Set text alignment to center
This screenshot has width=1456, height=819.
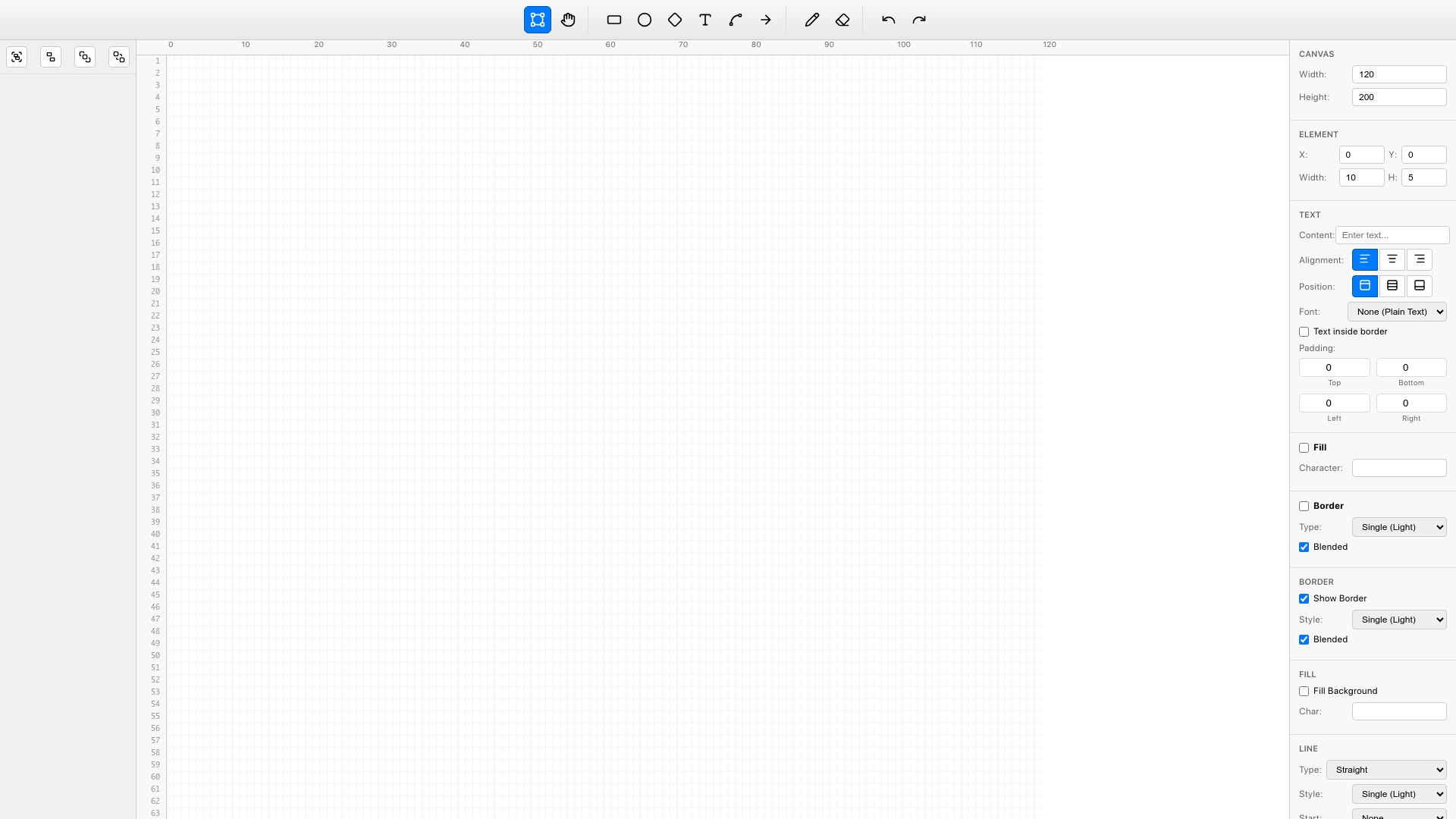[x=1392, y=260]
